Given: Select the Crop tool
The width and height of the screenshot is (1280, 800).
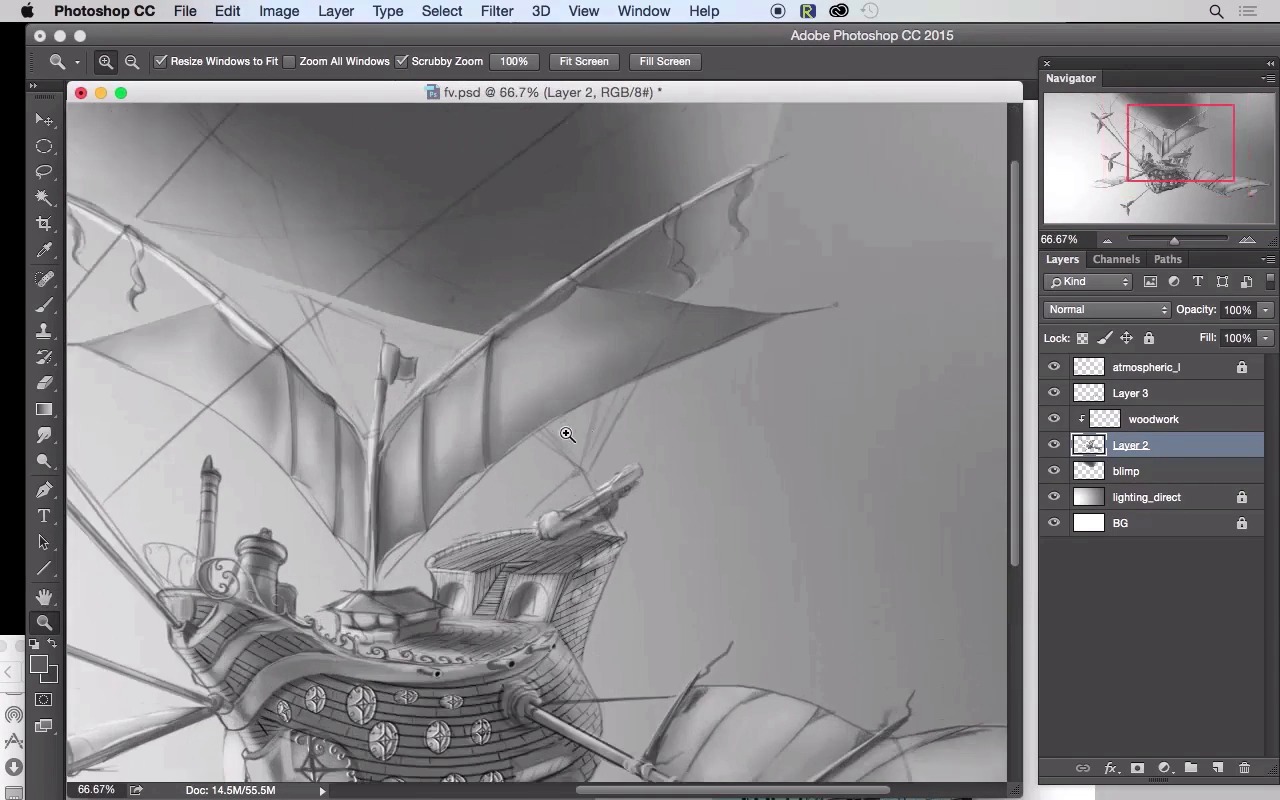Looking at the screenshot, I should pyautogui.click(x=44, y=224).
